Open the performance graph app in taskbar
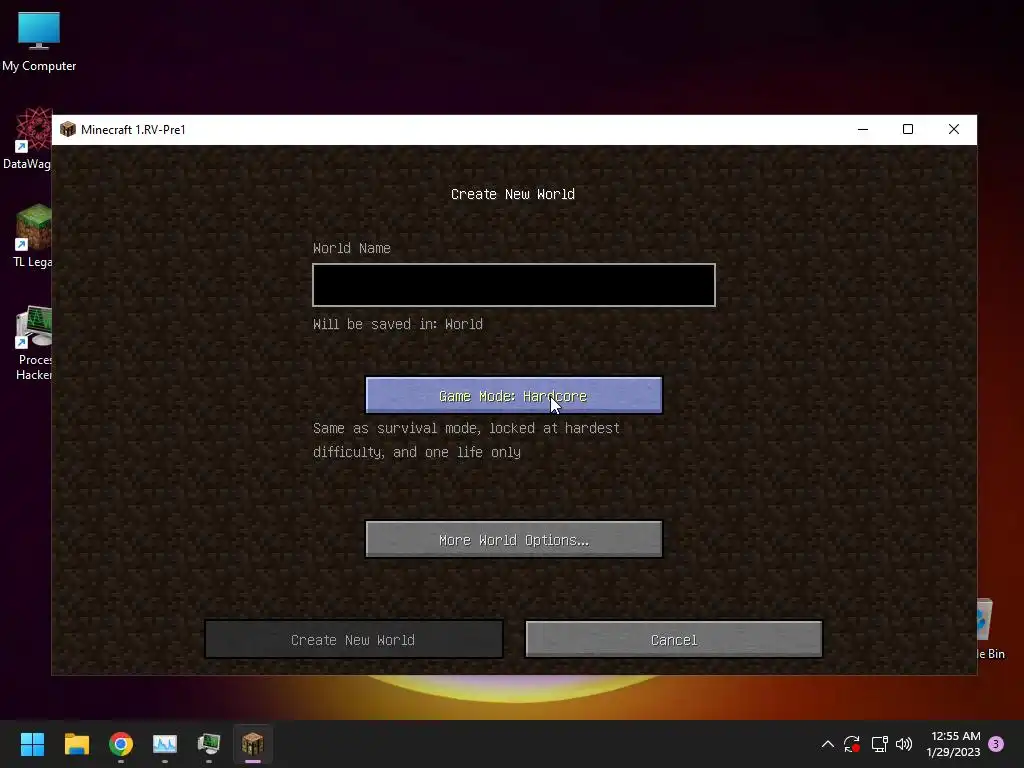 tap(165, 744)
